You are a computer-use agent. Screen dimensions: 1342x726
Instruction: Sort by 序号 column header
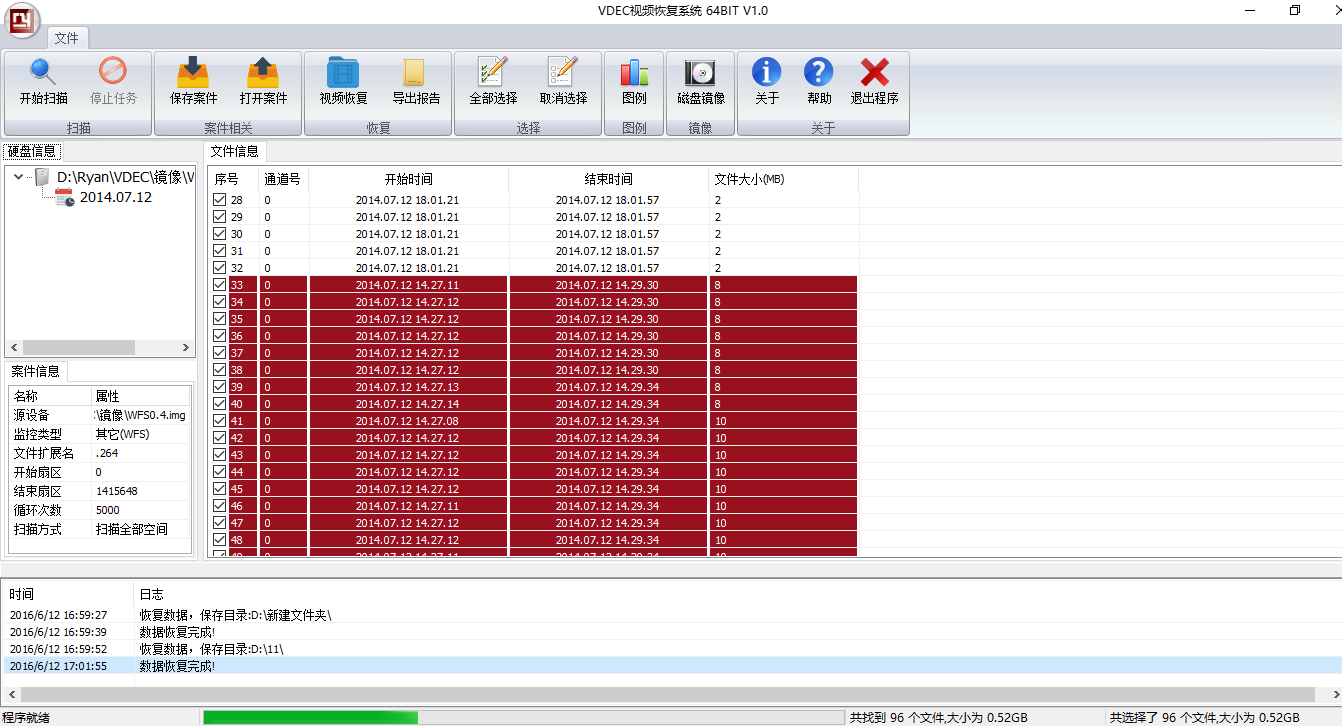point(234,179)
